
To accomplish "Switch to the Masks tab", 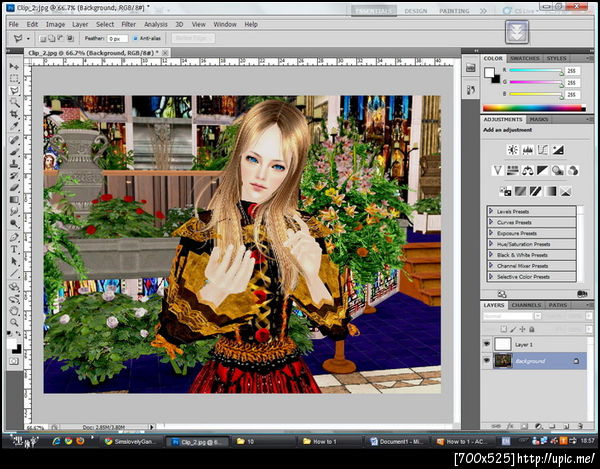I will (x=539, y=119).
